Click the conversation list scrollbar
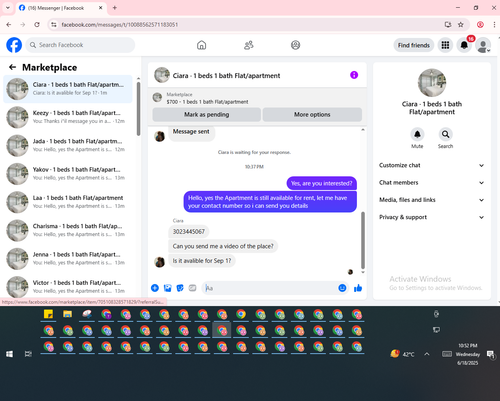This screenshot has height=401, width=500. [x=138, y=109]
